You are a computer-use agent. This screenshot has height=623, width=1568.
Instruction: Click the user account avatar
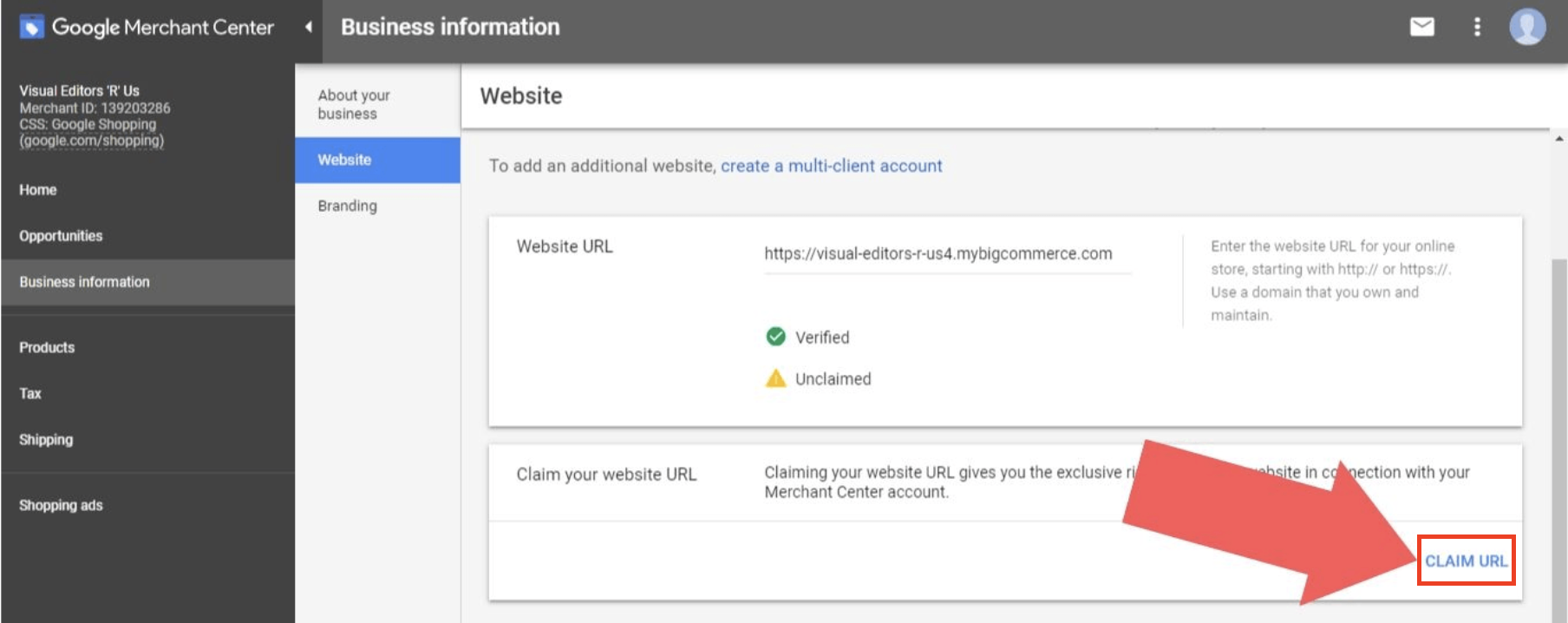(1527, 27)
